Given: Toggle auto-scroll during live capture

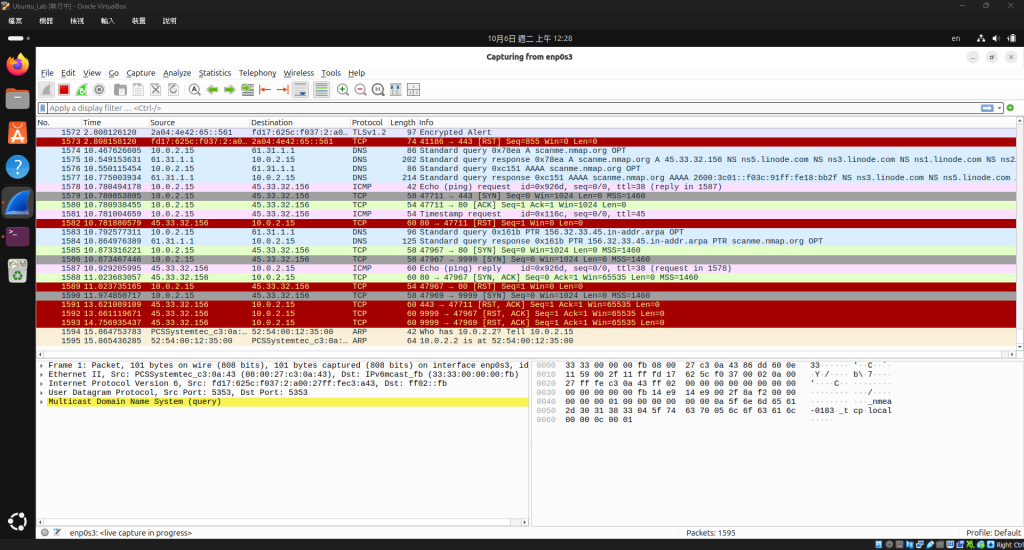Looking at the screenshot, I should point(300,89).
